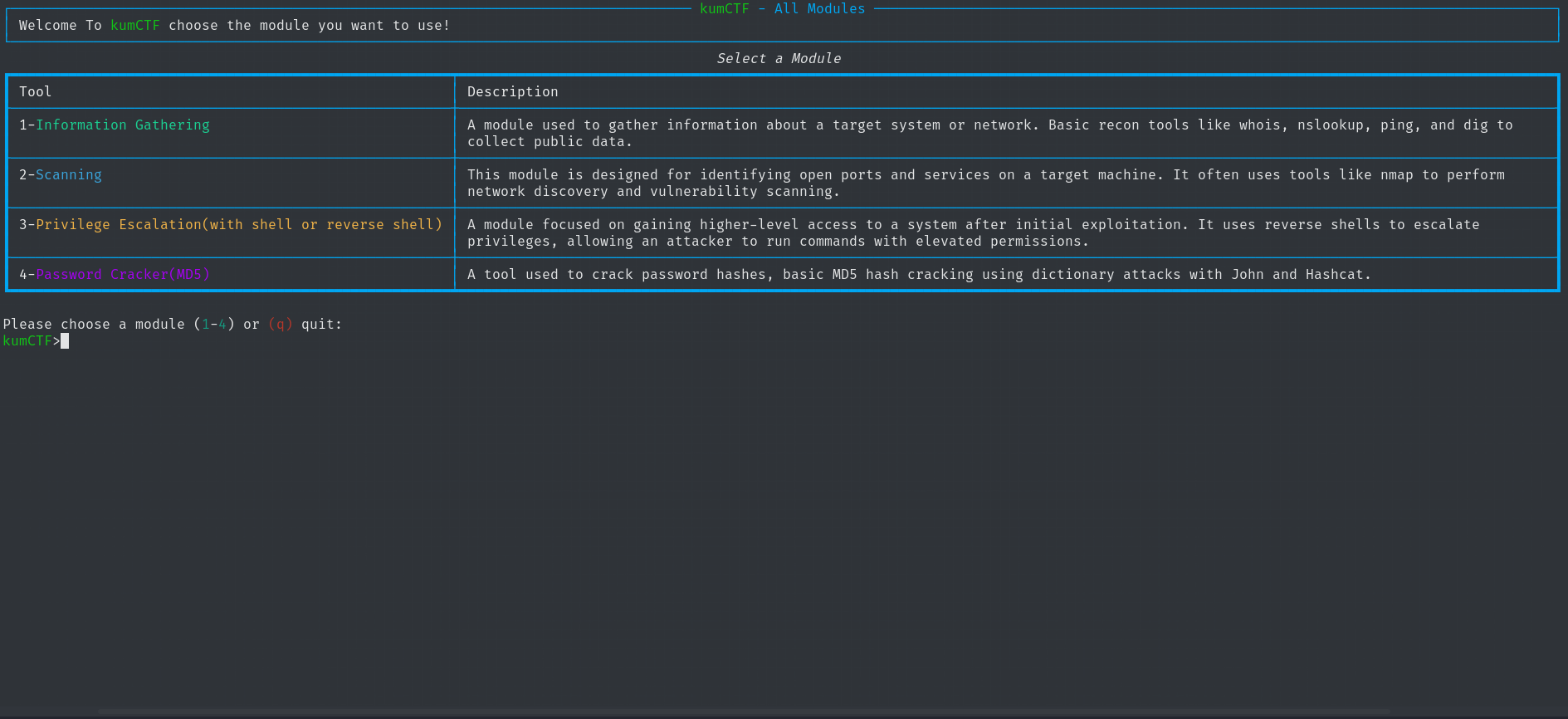This screenshot has width=1568, height=719.
Task: Select the Scanning module entry
Action: tap(68, 175)
